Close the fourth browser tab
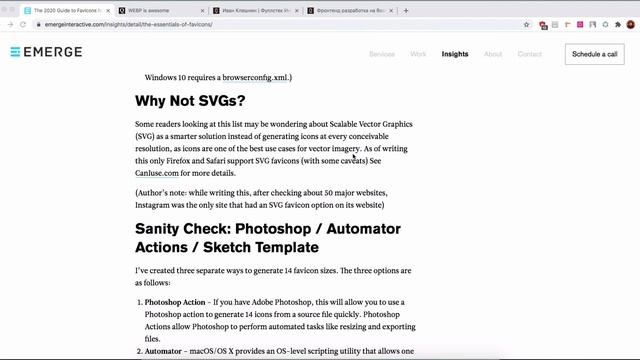 [x=391, y=11]
